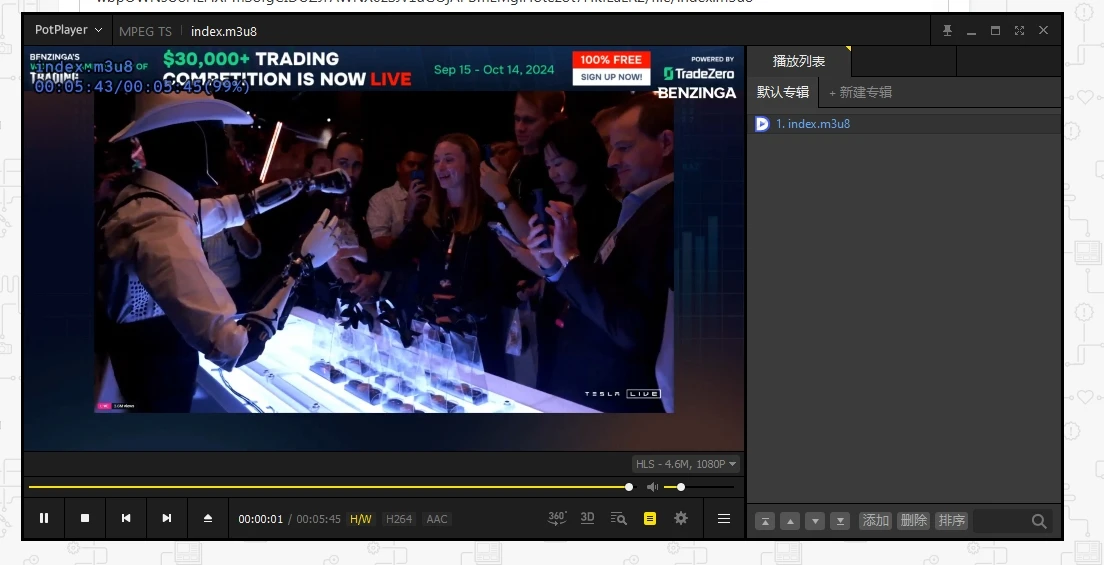Viewport: 1104px width, 565px height.
Task: Select index.m3u8 in the playlist
Action: [818, 124]
